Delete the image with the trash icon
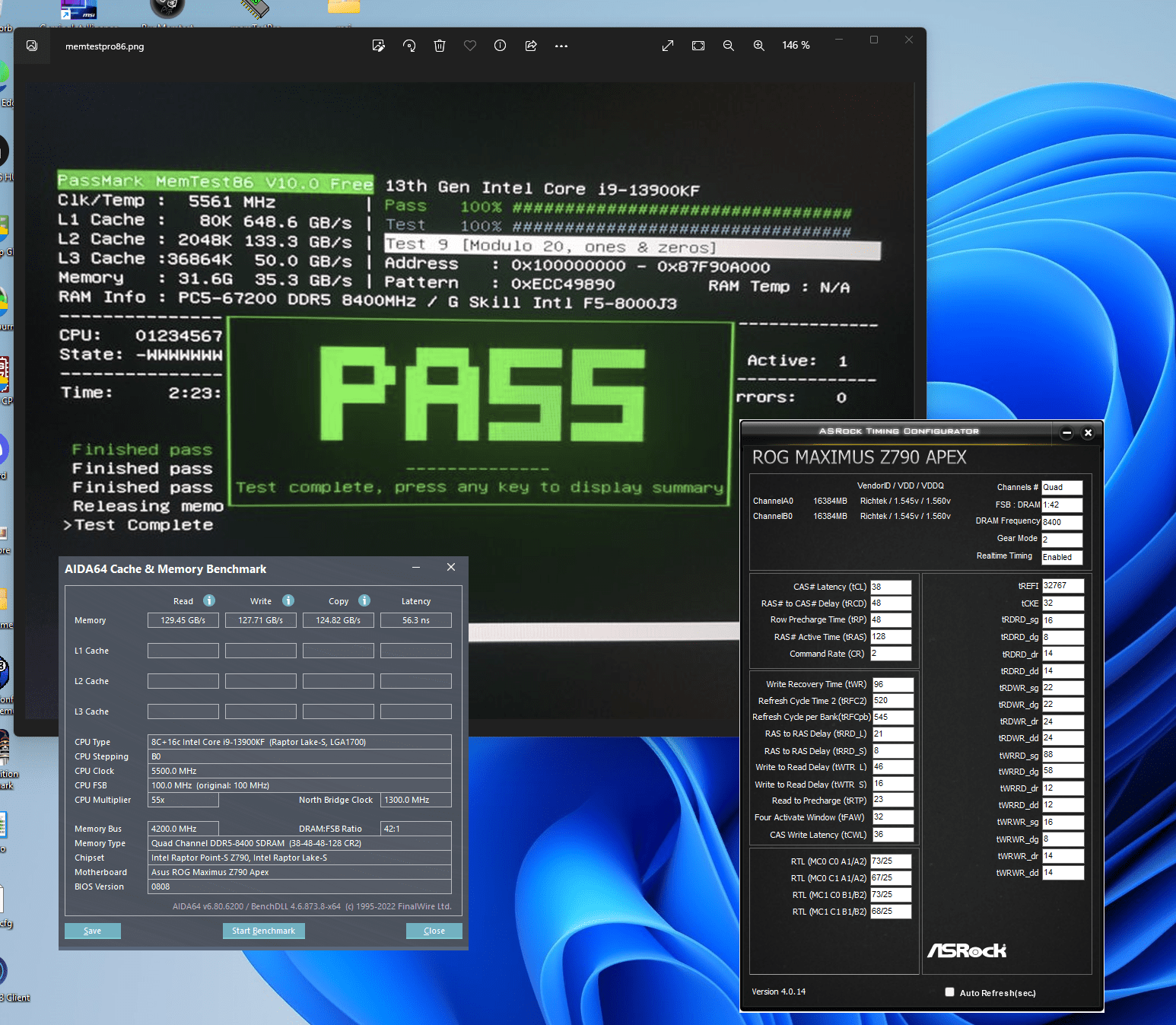 (440, 46)
